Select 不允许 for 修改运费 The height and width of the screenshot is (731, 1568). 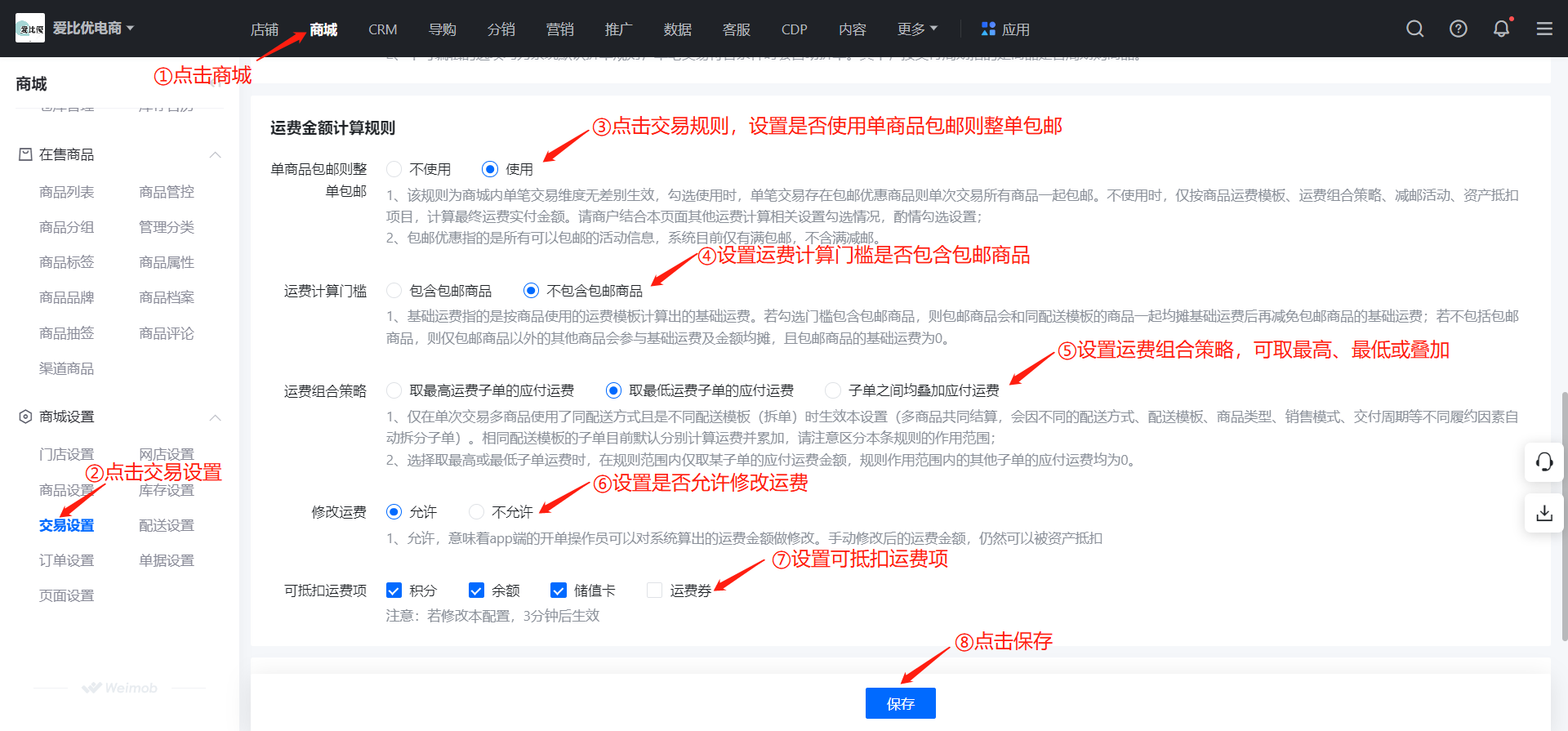point(476,512)
